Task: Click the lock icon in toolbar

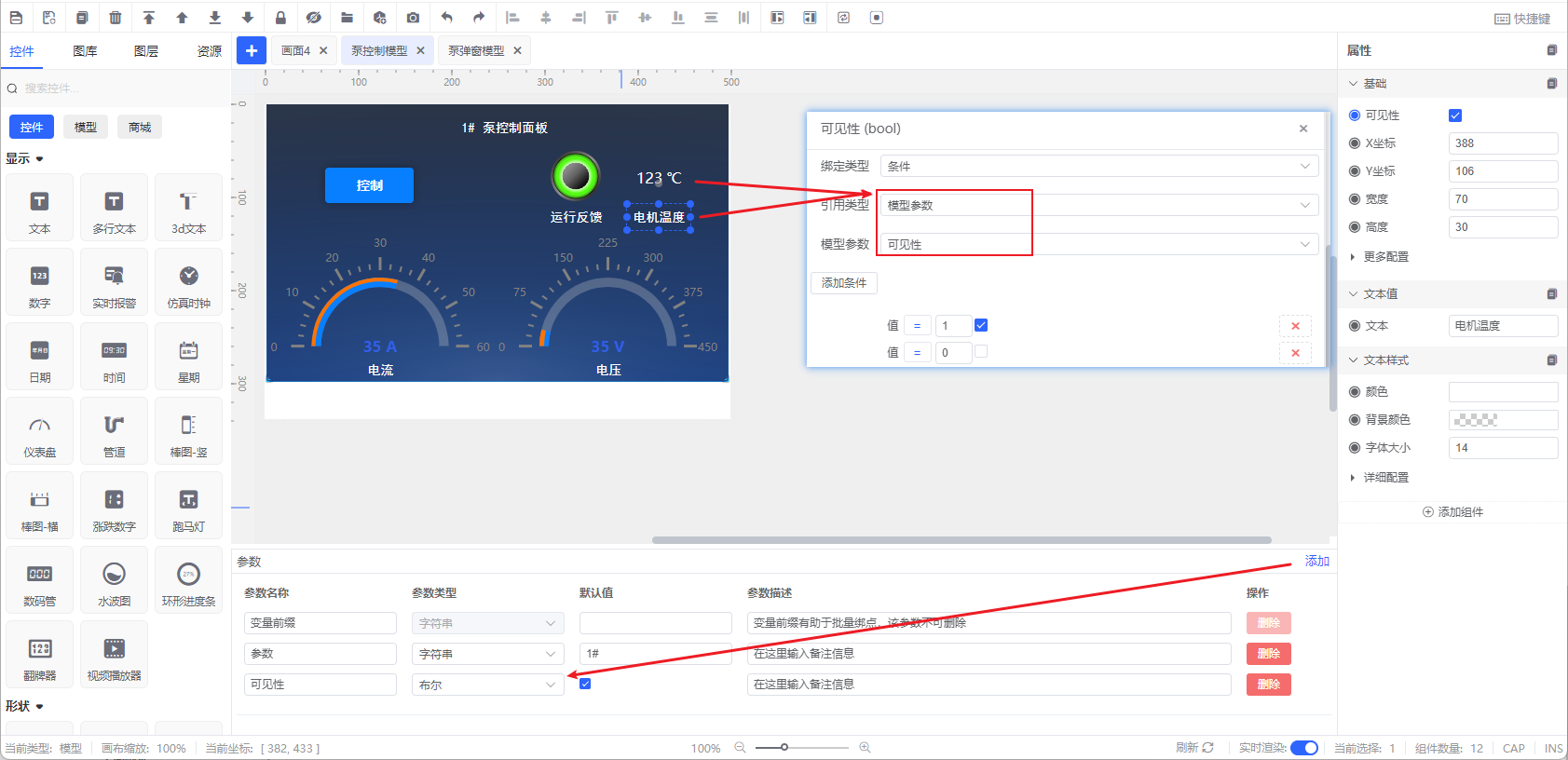Action: [280, 18]
